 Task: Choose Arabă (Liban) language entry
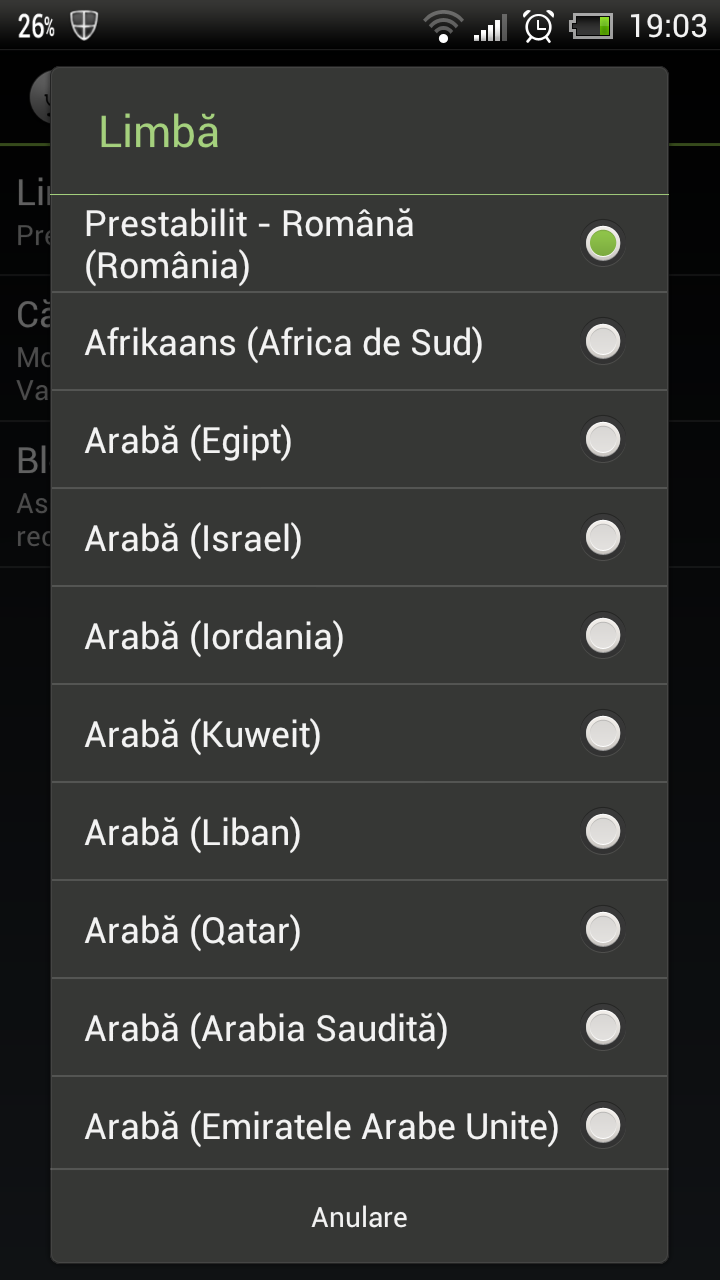pos(193,832)
